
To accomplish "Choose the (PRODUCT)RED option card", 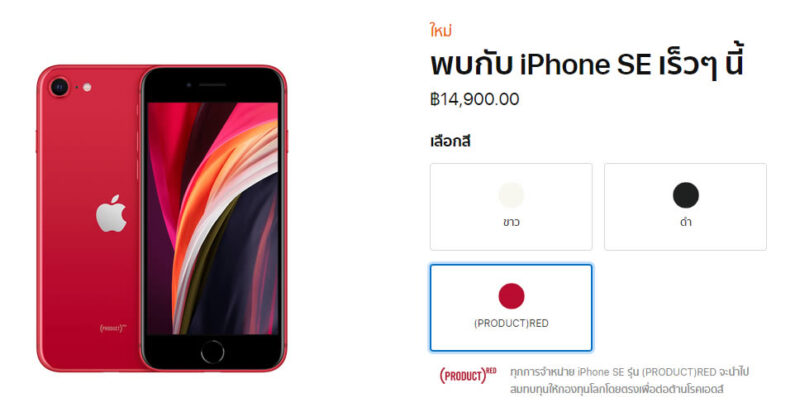I will pyautogui.click(x=511, y=308).
